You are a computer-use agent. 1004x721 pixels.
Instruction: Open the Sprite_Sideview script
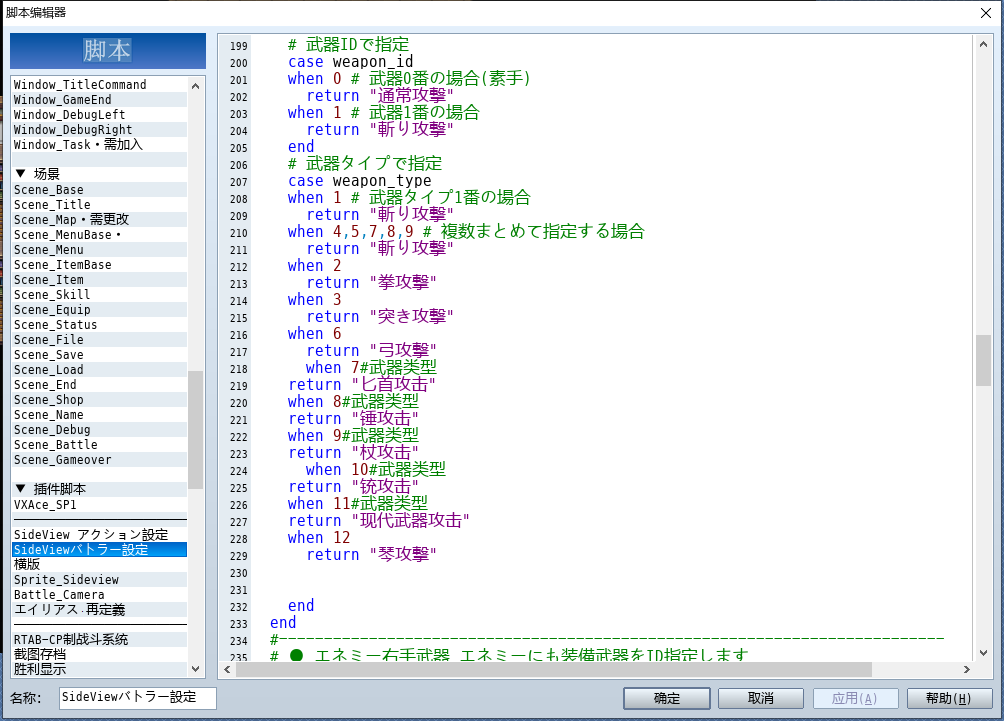pos(99,579)
